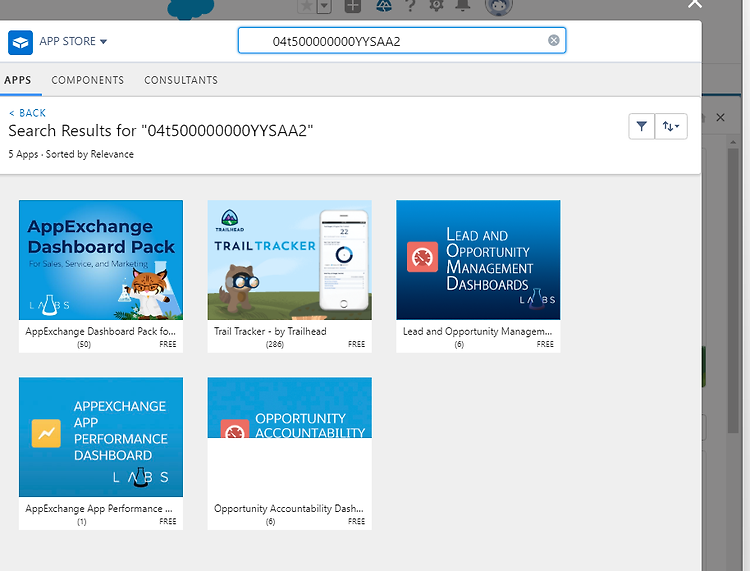This screenshot has height=571, width=750.
Task: Open the user avatar profile icon
Action: tap(498, 6)
